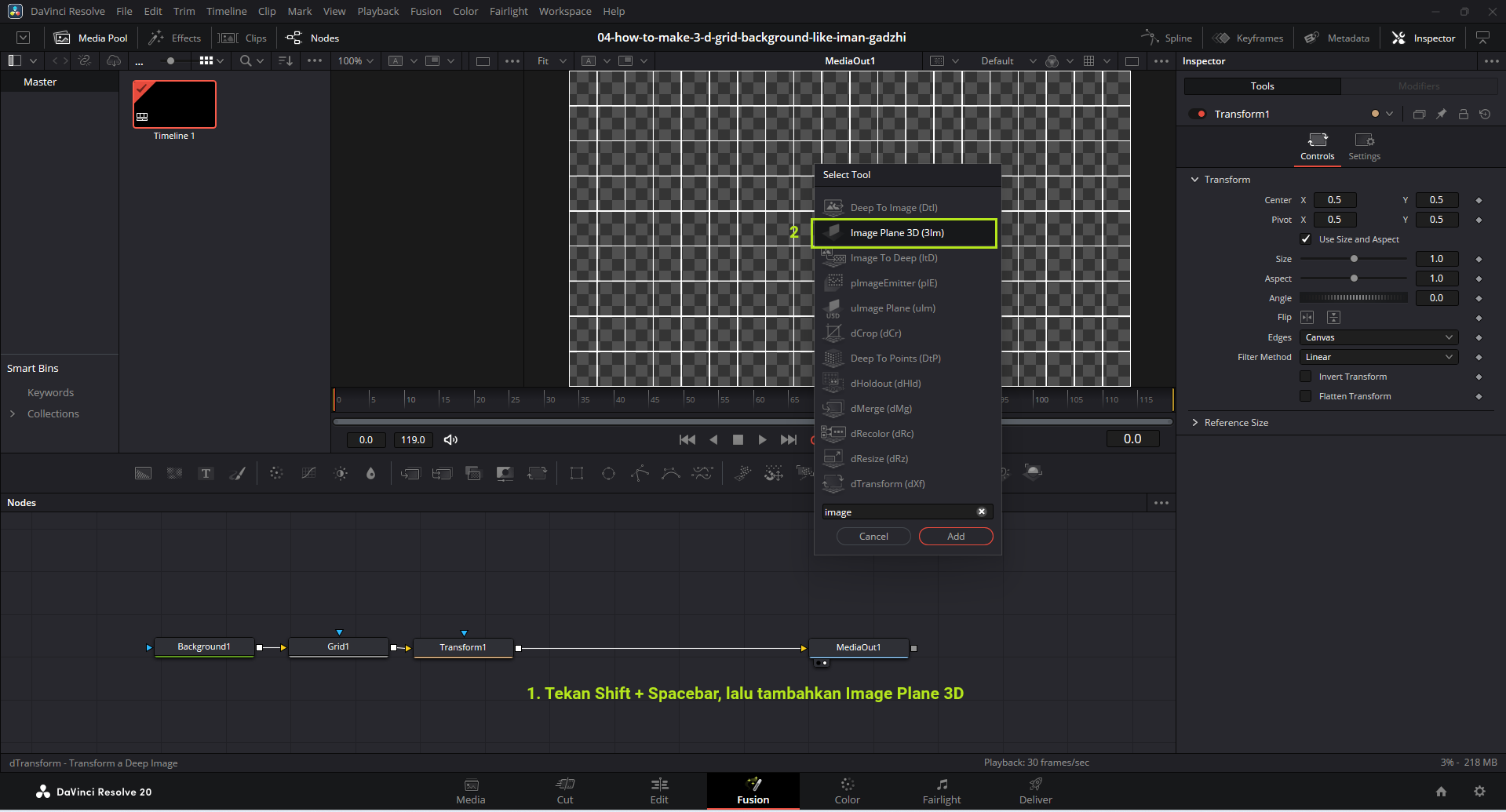Click the Add button in Select Tool
The width and height of the screenshot is (1506, 812).
click(955, 537)
